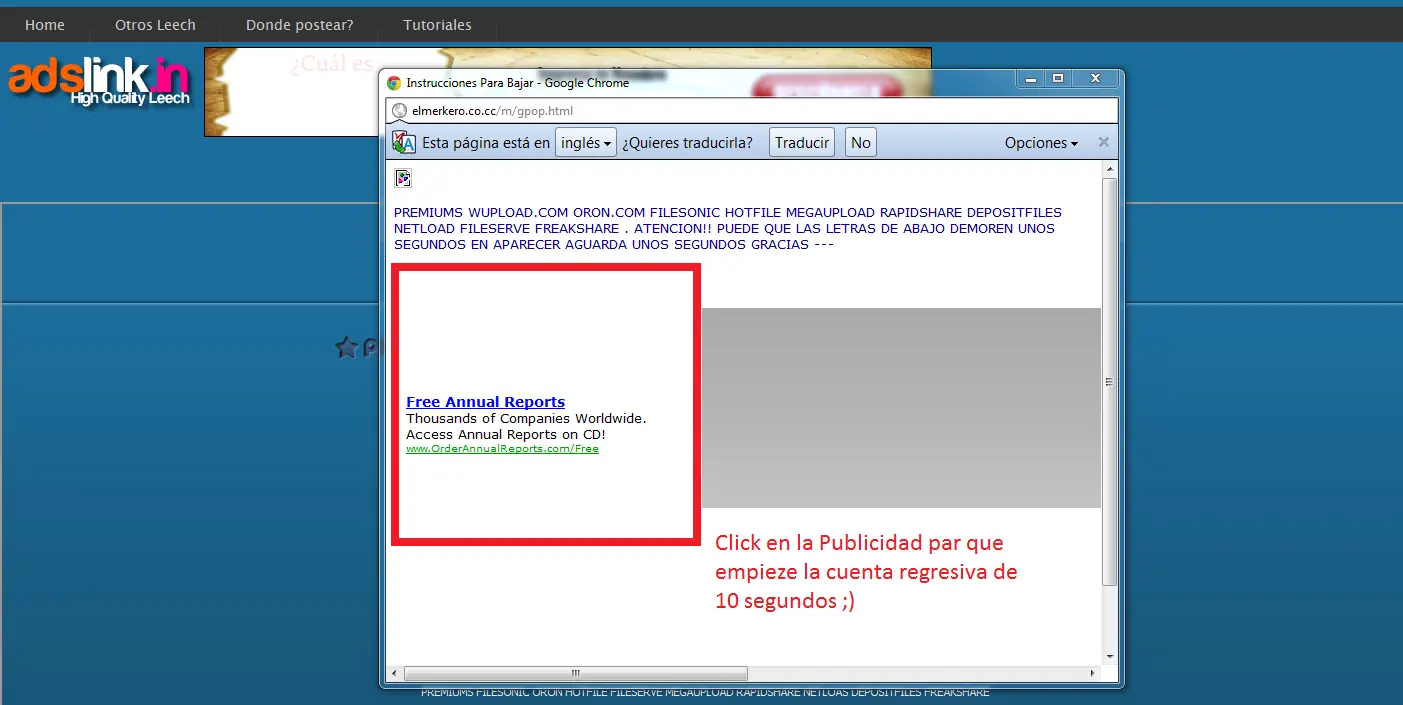This screenshot has width=1403, height=705.
Task: Click the broken image icon in popup page
Action: 403,178
